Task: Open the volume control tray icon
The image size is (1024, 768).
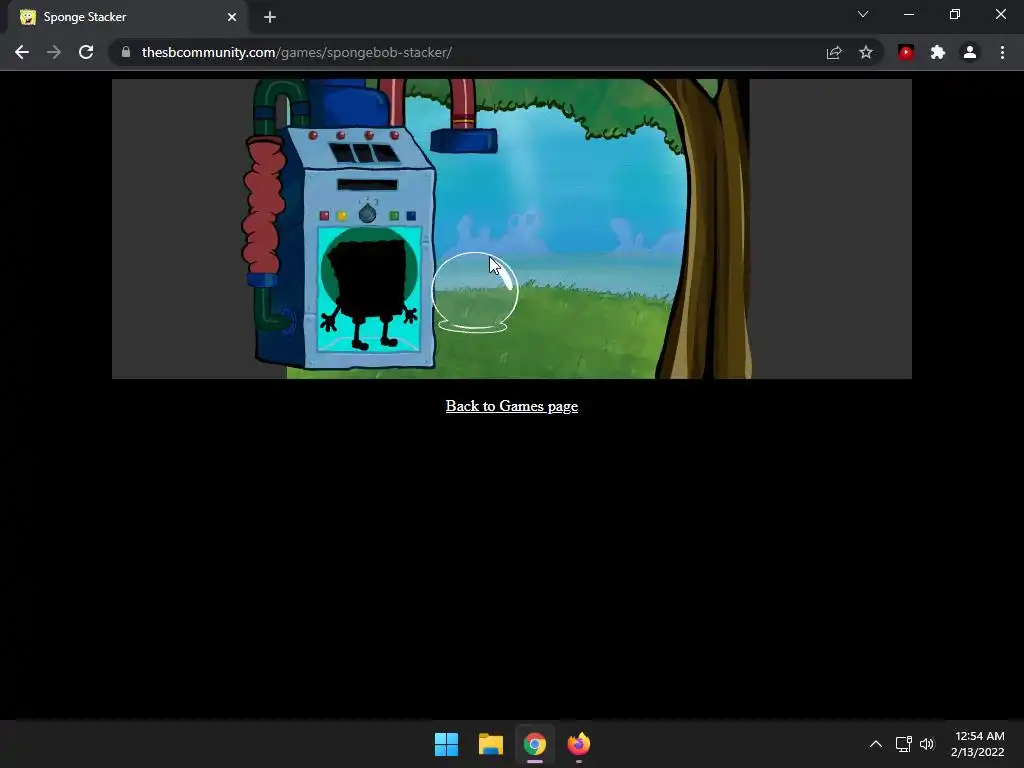Action: click(927, 744)
